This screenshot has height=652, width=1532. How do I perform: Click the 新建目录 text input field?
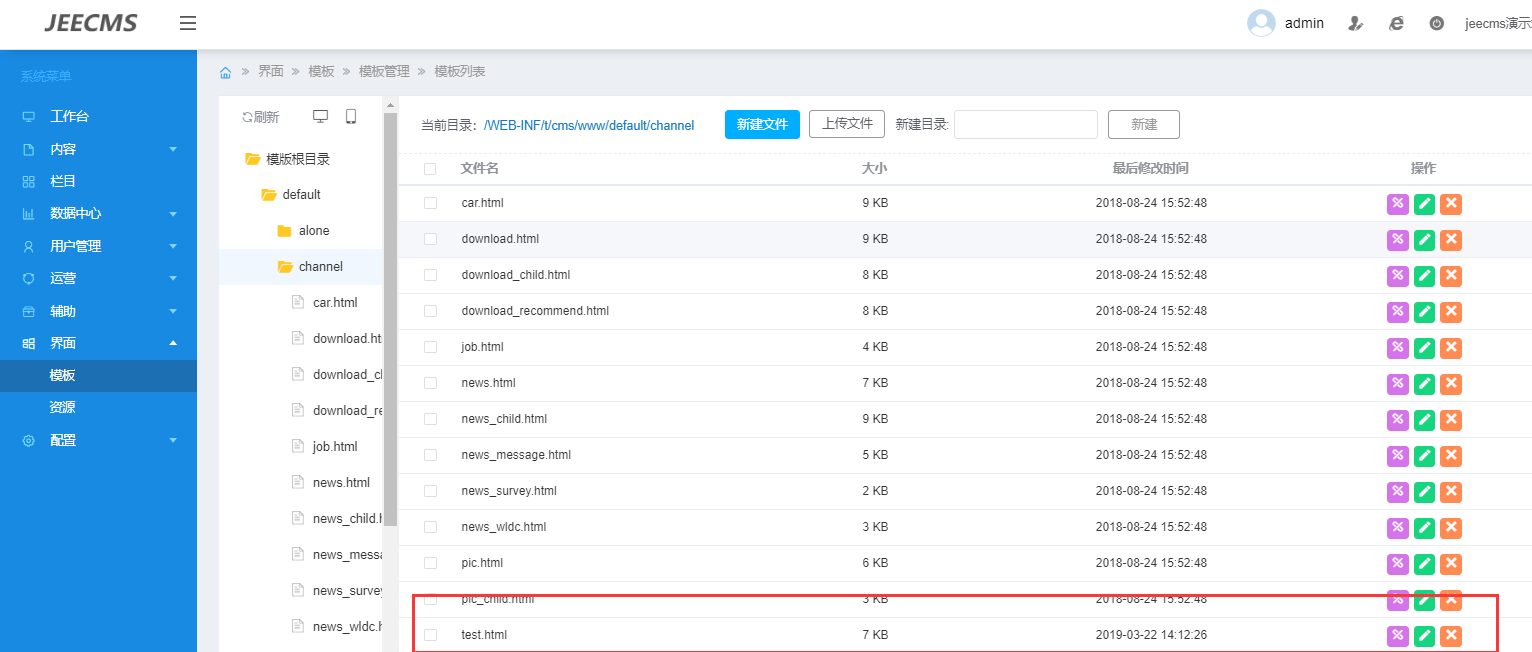point(1026,125)
